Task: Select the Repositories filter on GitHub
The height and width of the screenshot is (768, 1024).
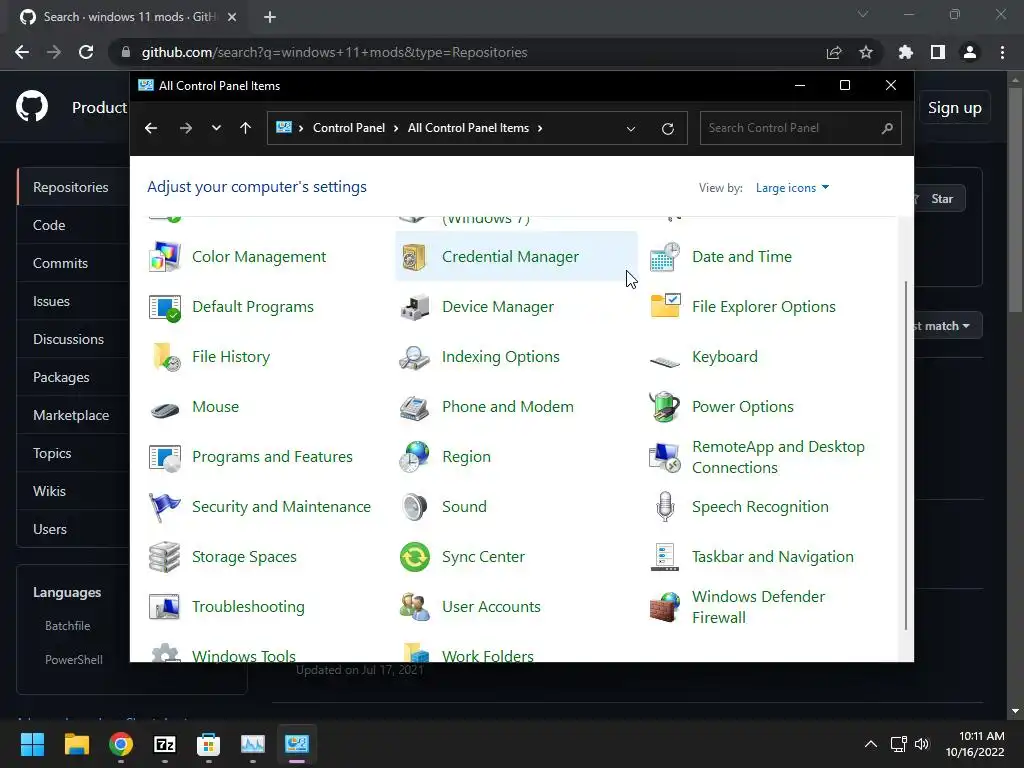Action: click(x=73, y=187)
